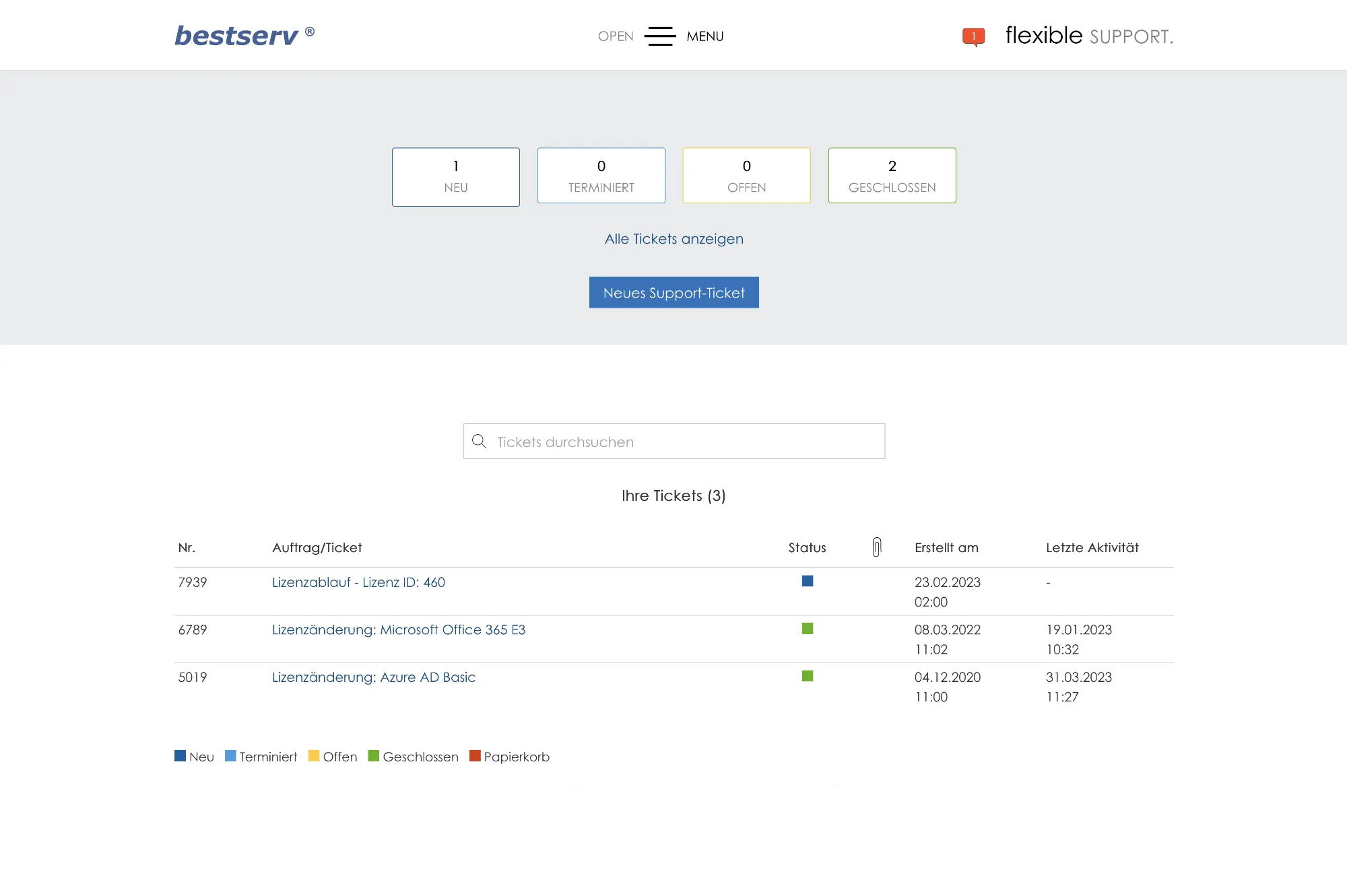The width and height of the screenshot is (1347, 896).
Task: Click the Neu legend color square
Action: [x=180, y=756]
